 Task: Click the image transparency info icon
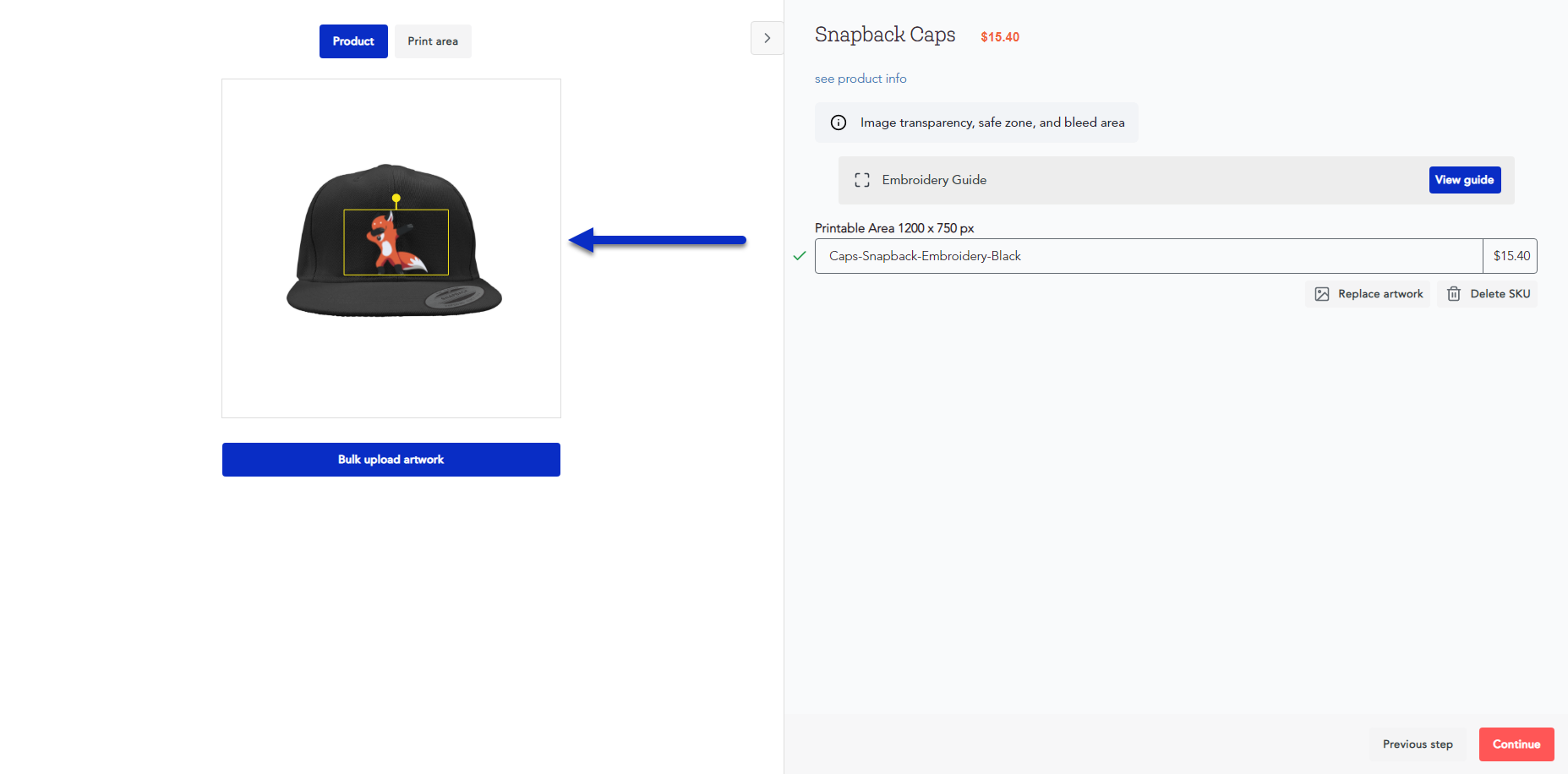[838, 123]
